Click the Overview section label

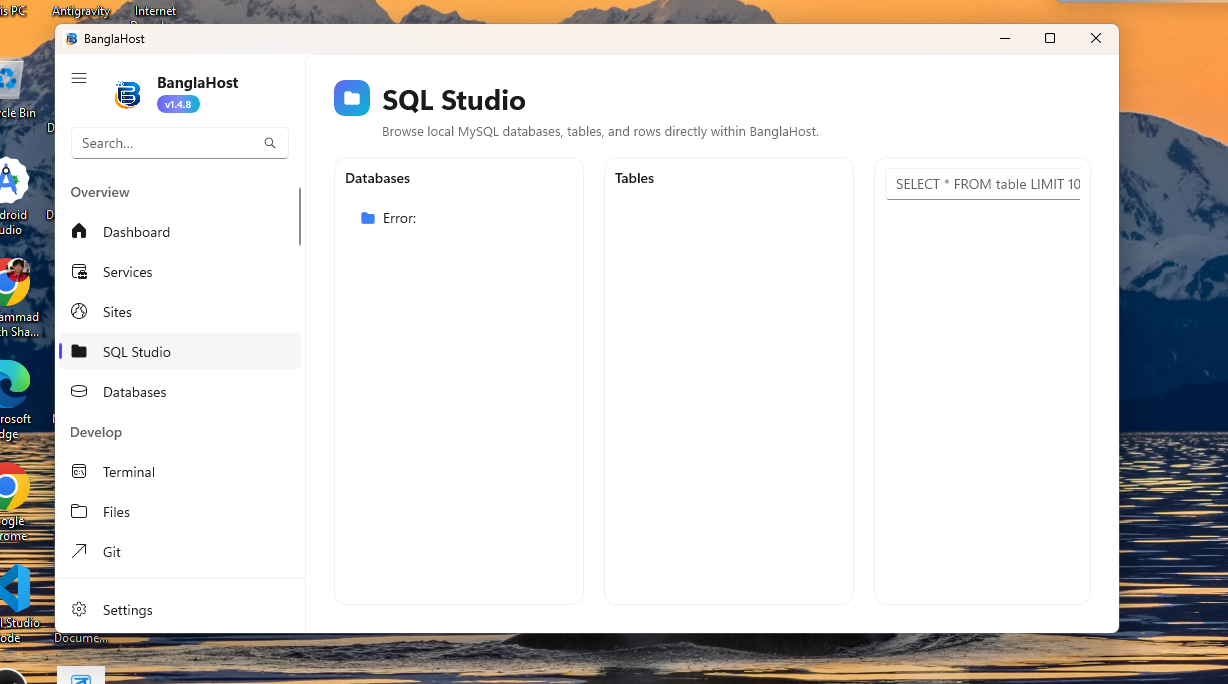pyautogui.click(x=100, y=192)
